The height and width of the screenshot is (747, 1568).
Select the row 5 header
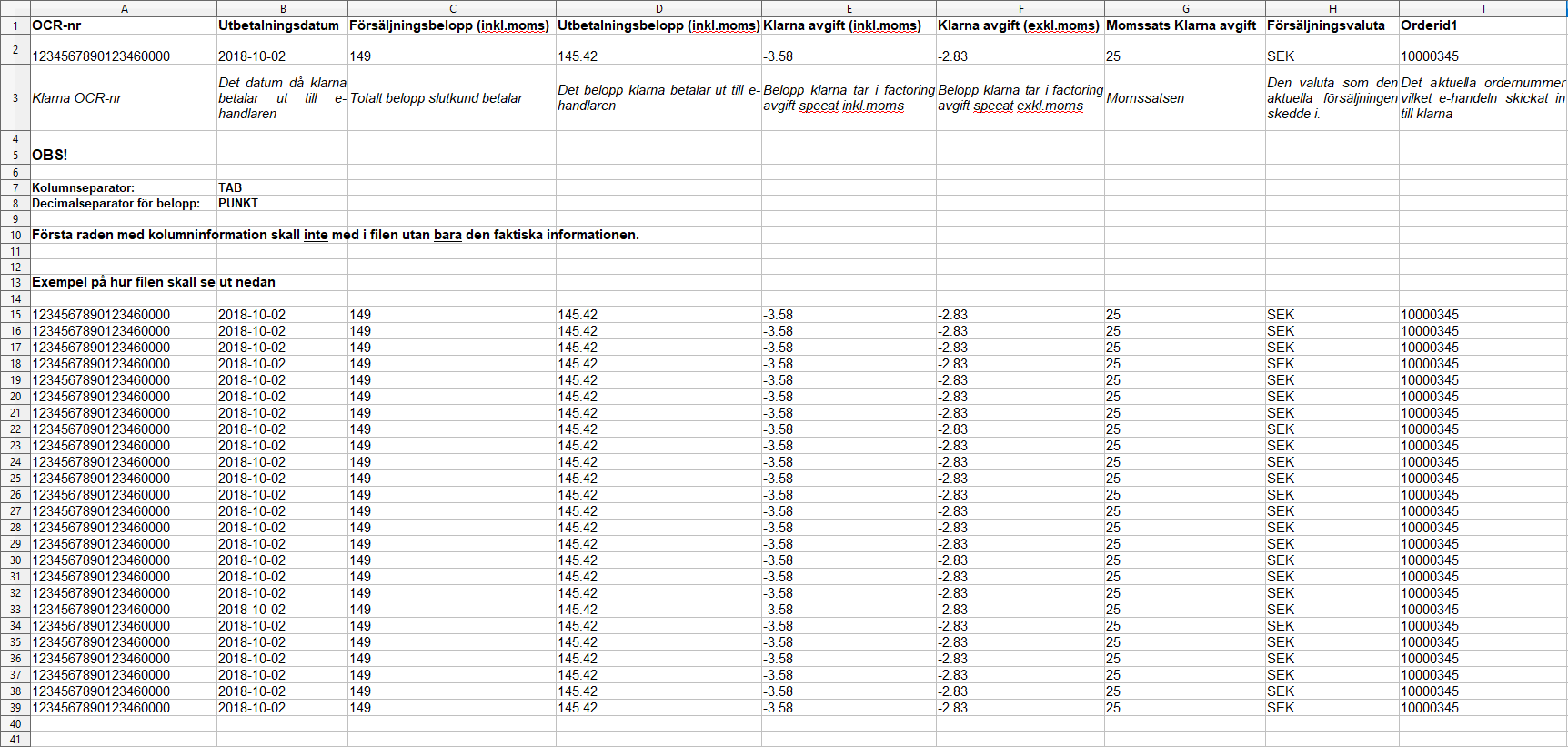click(x=15, y=156)
